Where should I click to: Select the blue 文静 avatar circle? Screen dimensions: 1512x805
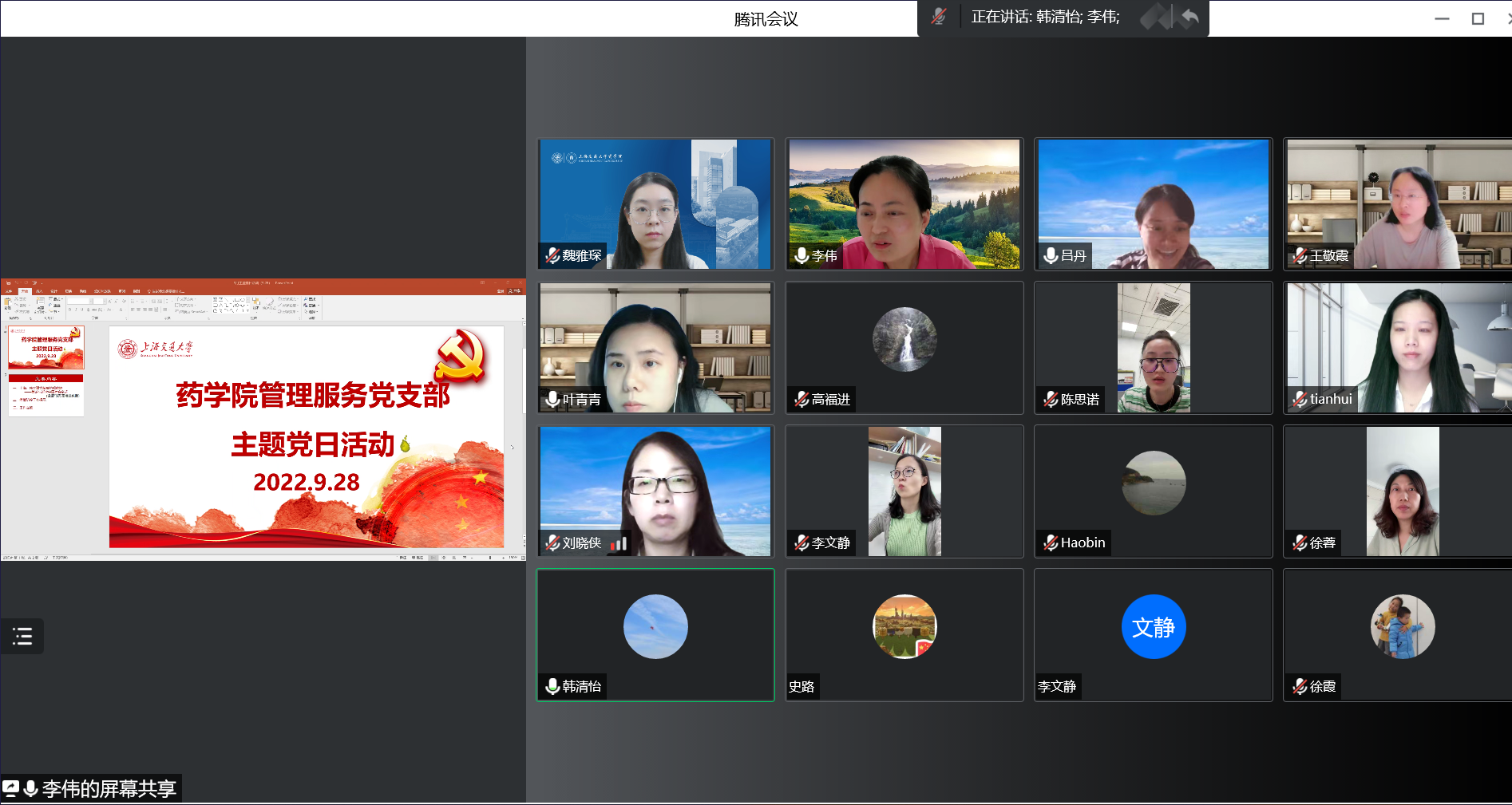pos(1154,627)
